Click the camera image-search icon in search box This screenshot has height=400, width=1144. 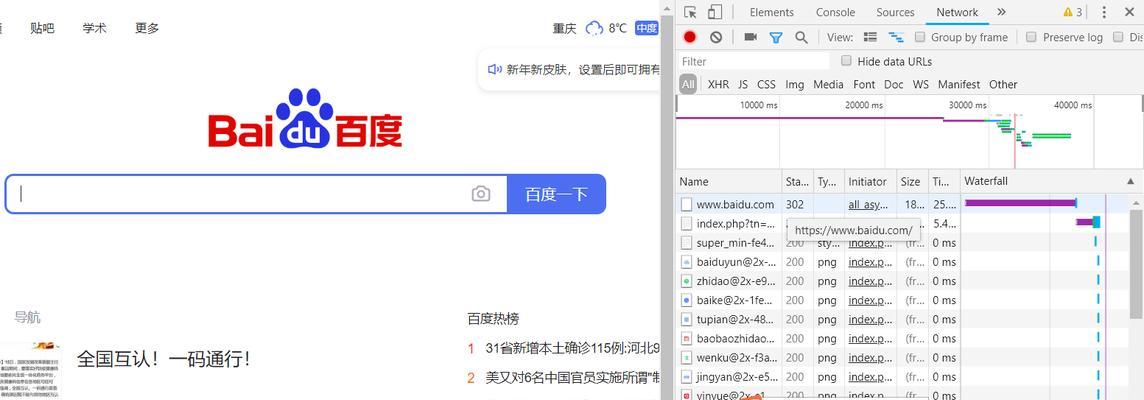tap(481, 194)
